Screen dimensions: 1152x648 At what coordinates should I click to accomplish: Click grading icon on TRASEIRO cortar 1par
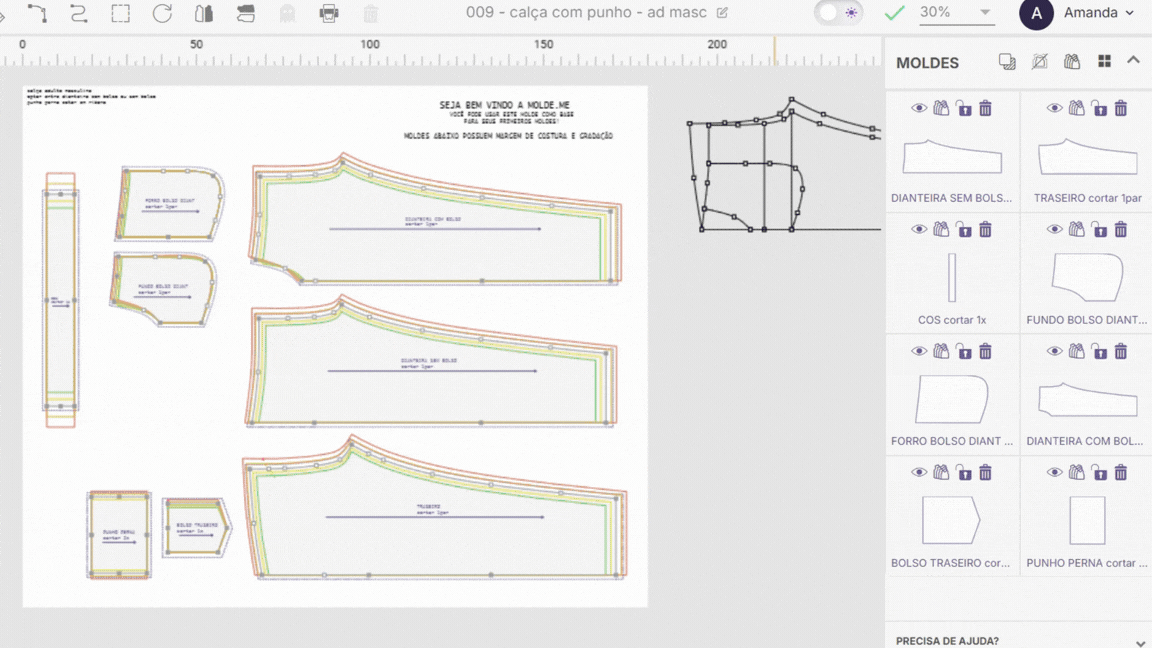tap(1076, 108)
